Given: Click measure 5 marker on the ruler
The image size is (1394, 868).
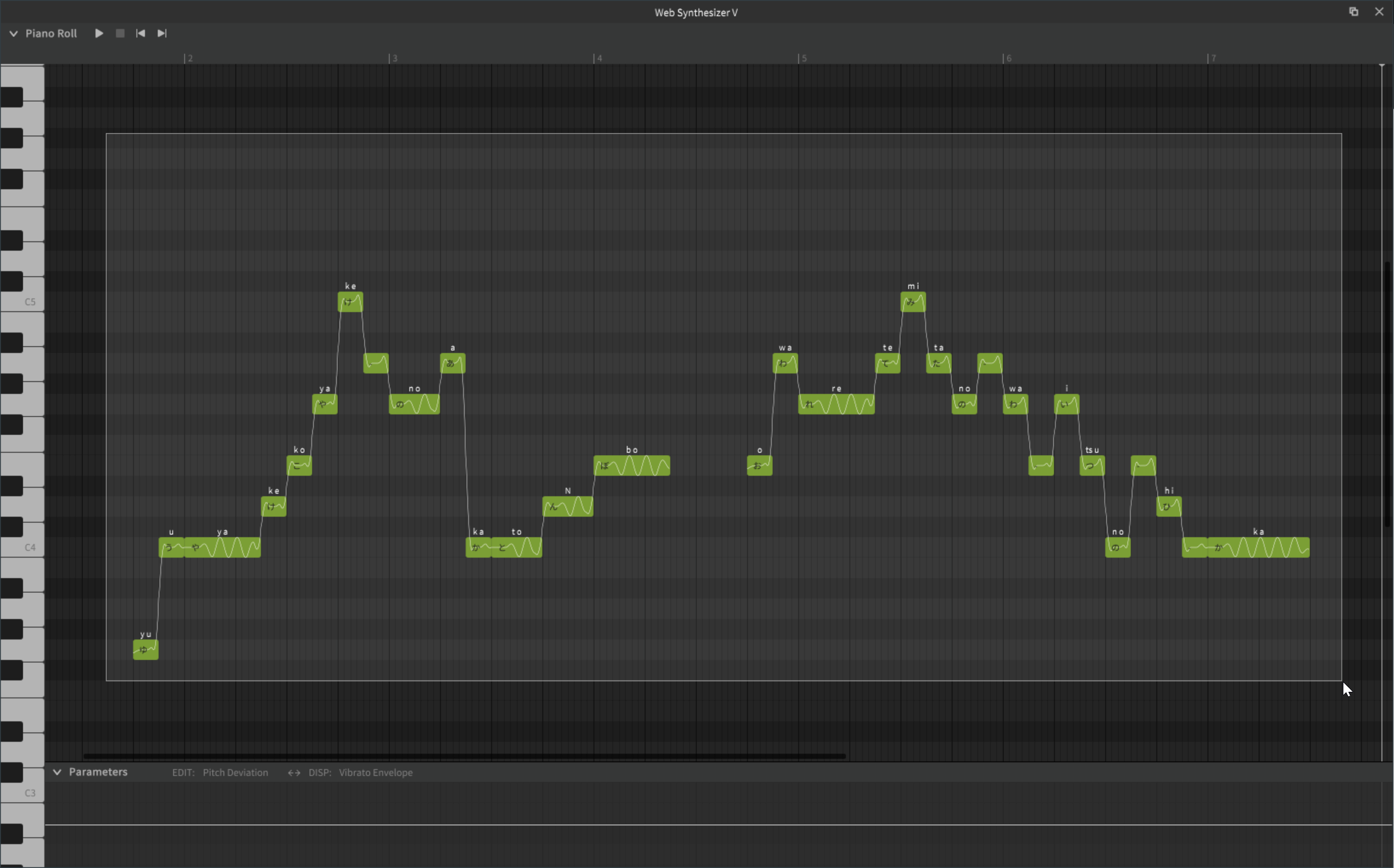Looking at the screenshot, I should [803, 58].
